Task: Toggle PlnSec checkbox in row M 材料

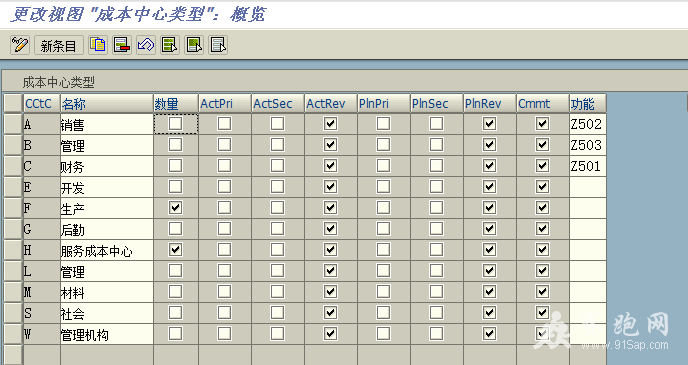Action: coord(436,292)
